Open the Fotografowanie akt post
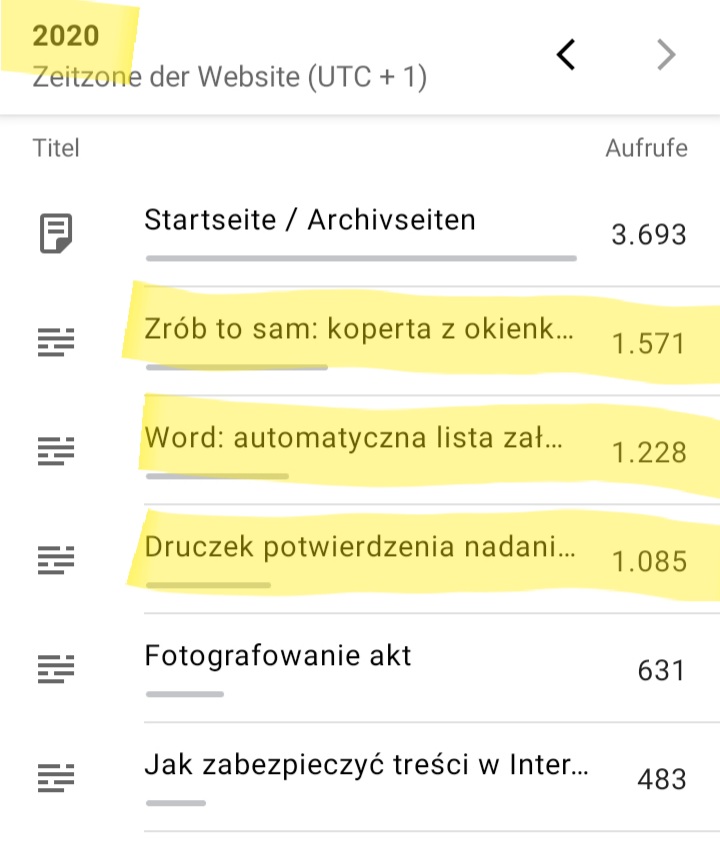 pos(278,656)
